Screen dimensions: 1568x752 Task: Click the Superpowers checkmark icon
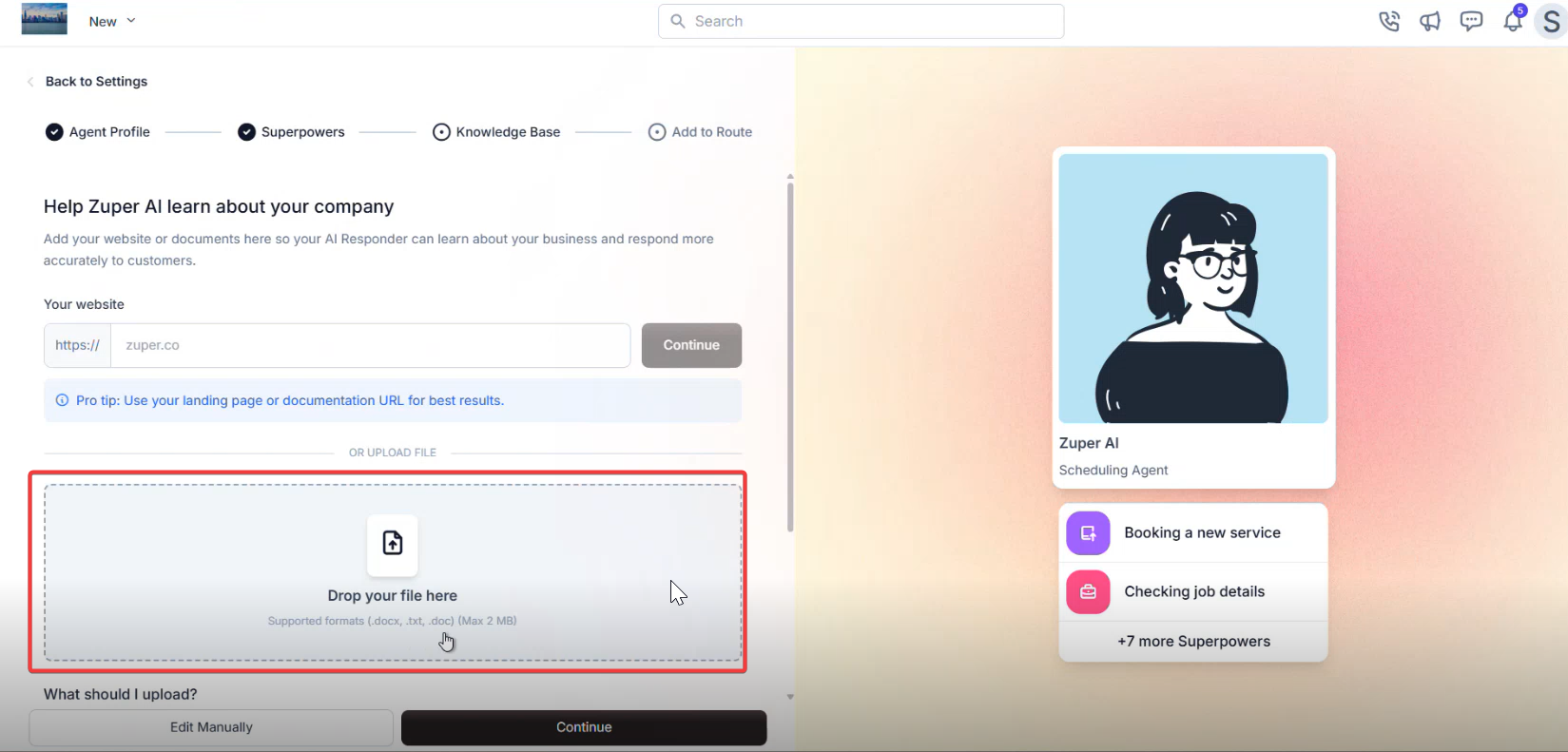(x=246, y=132)
